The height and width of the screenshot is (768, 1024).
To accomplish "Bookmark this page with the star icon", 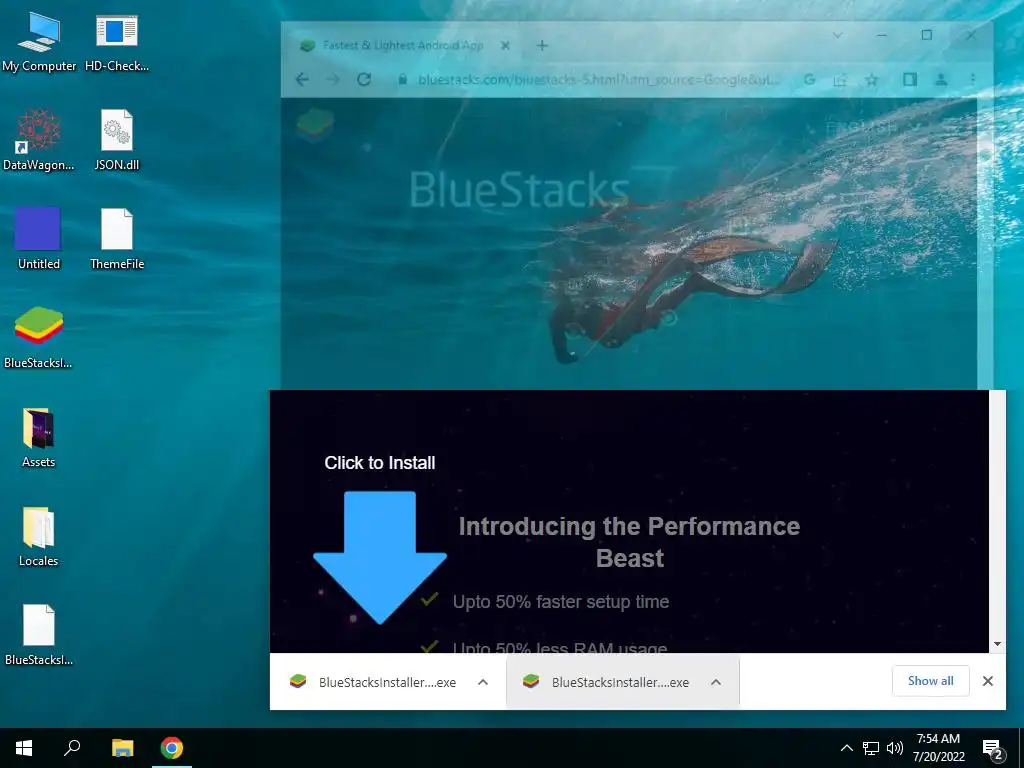I will tap(871, 80).
